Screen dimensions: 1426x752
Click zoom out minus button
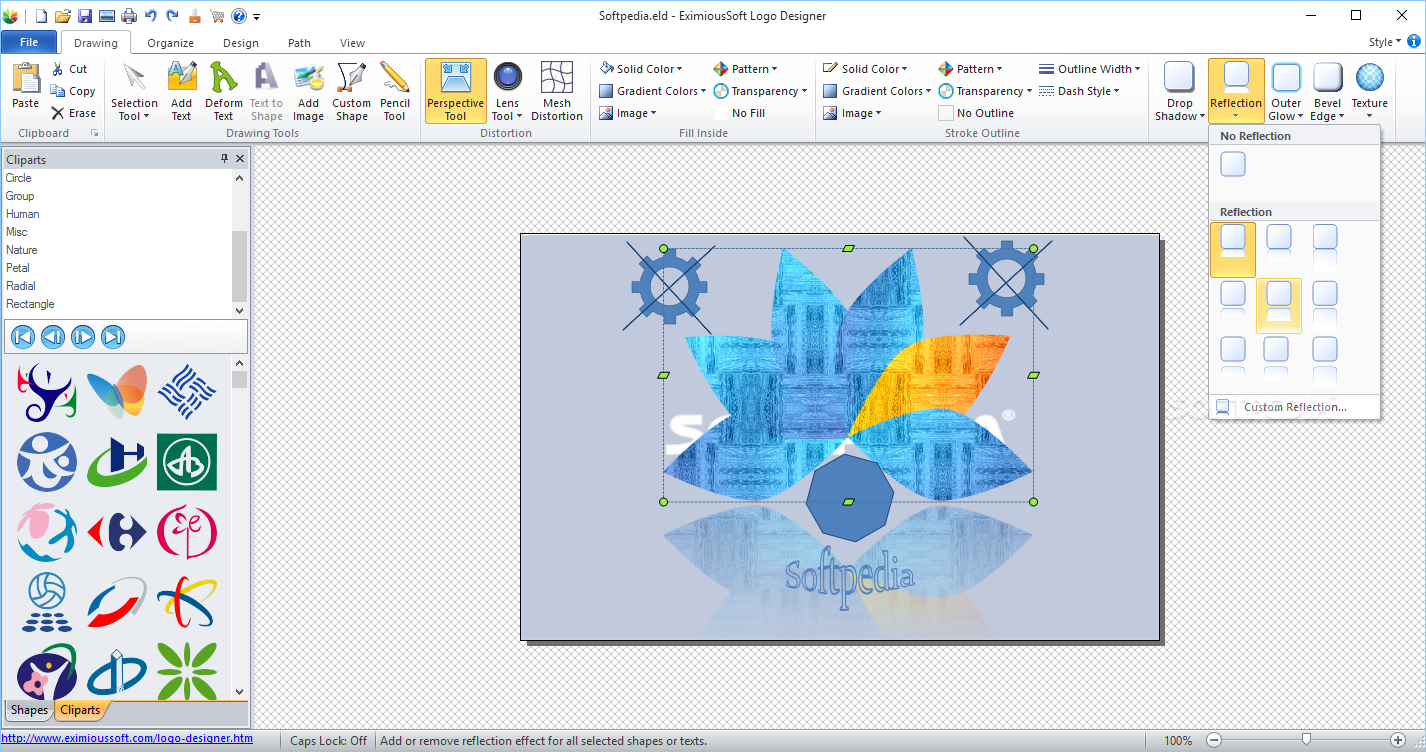(x=1214, y=741)
